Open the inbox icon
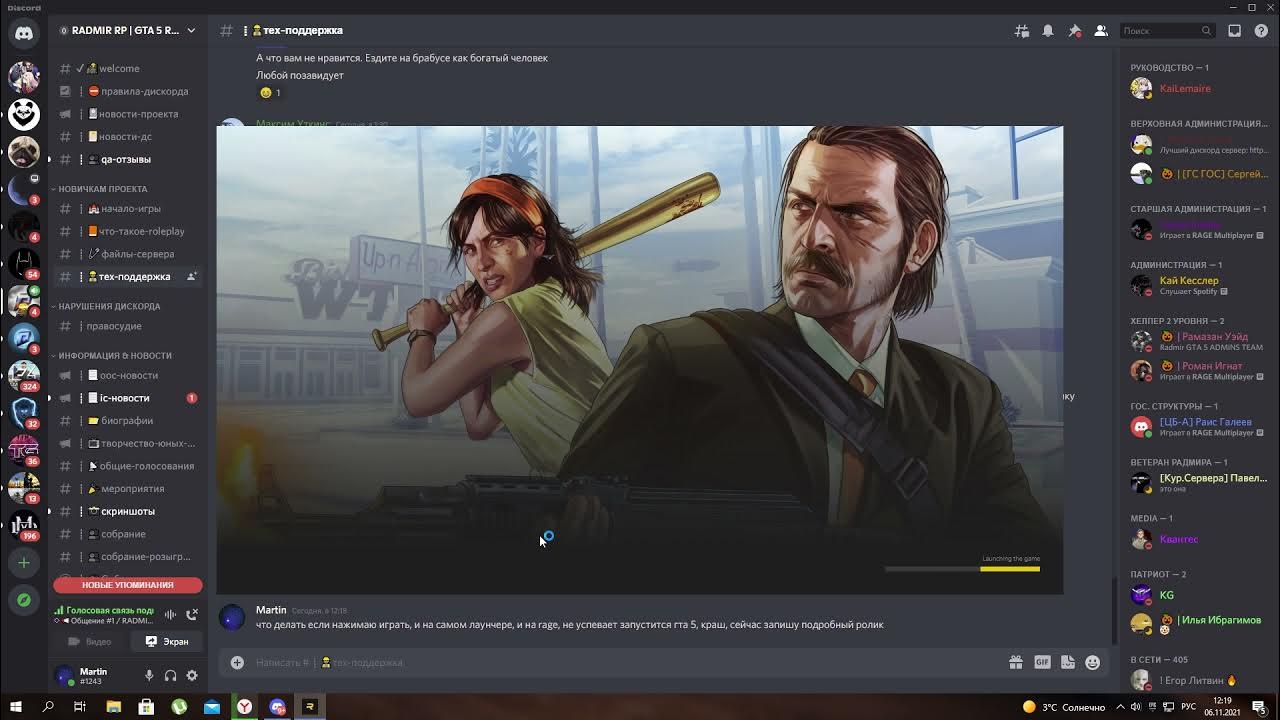 click(1234, 31)
